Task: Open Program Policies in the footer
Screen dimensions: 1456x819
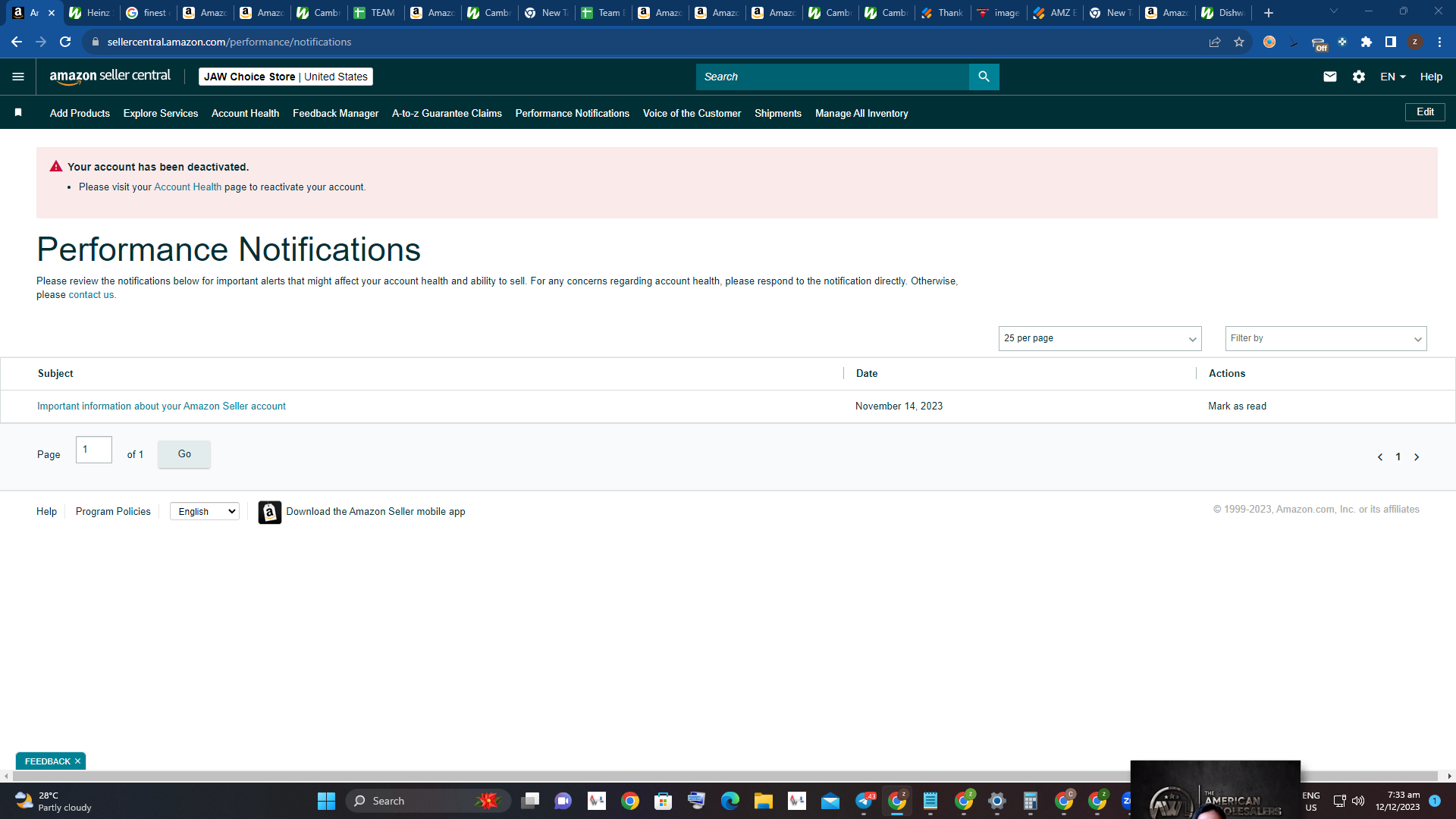Action: pos(113,512)
